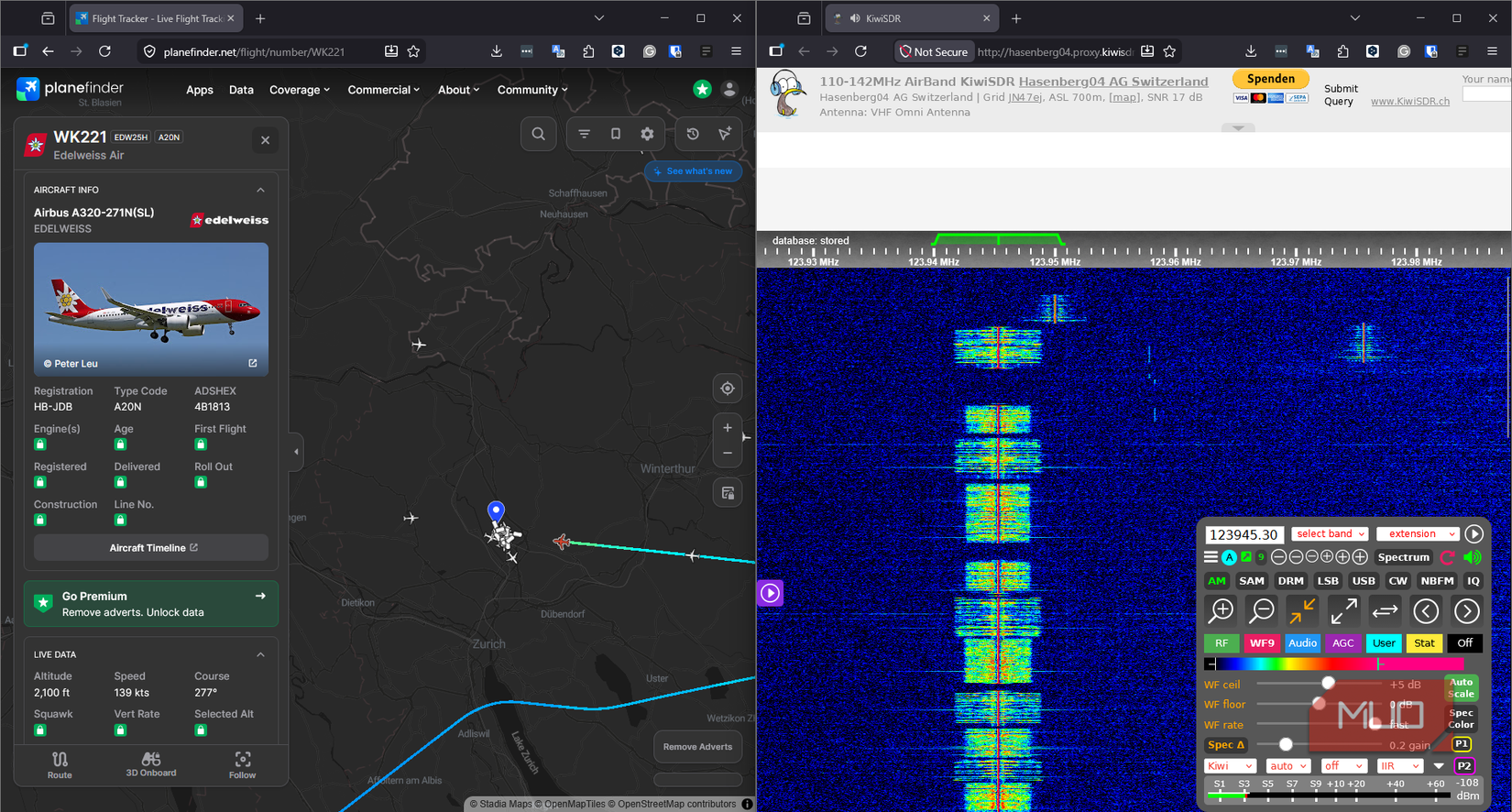Follow the WK221 aircraft
The image size is (1512, 812).
coord(242,765)
